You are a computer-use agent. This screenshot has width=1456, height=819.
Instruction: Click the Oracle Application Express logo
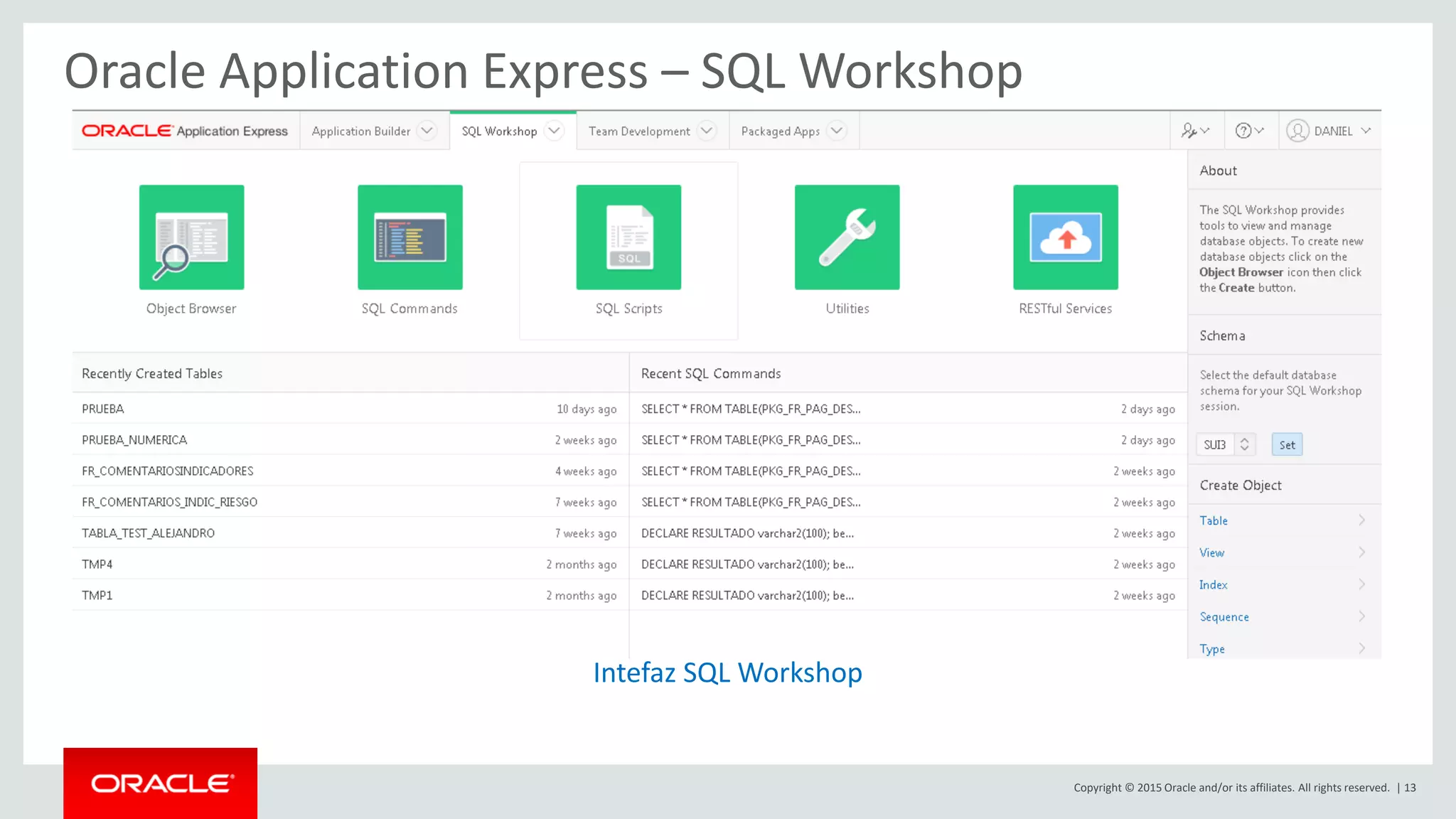click(185, 131)
